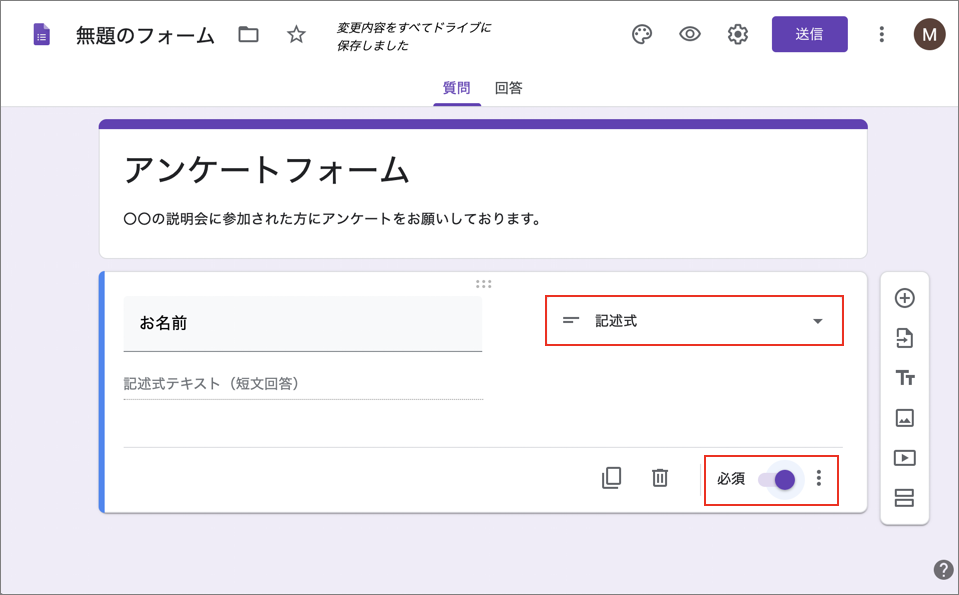Add an image from sidebar
Viewport: 959px width, 595px height.
(905, 418)
